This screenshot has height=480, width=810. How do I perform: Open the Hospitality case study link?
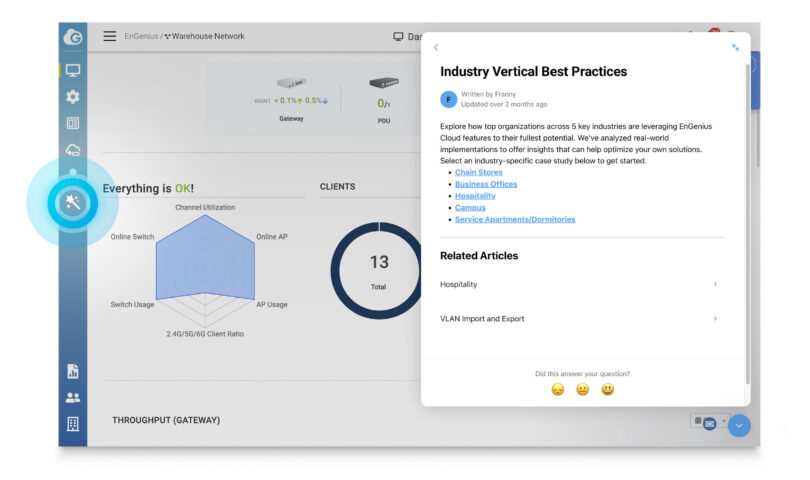pos(475,196)
